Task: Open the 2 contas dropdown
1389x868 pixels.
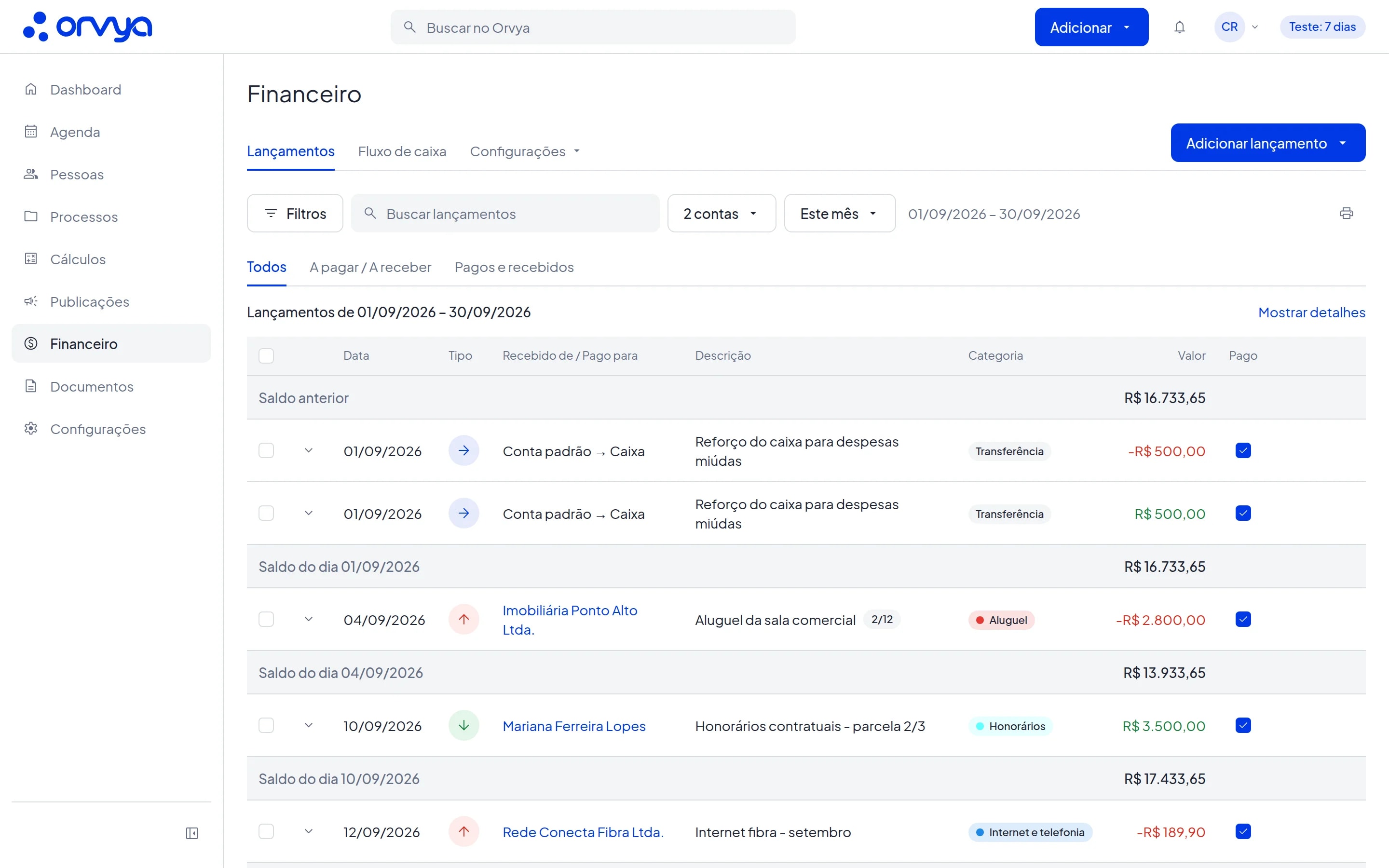Action: [722, 214]
